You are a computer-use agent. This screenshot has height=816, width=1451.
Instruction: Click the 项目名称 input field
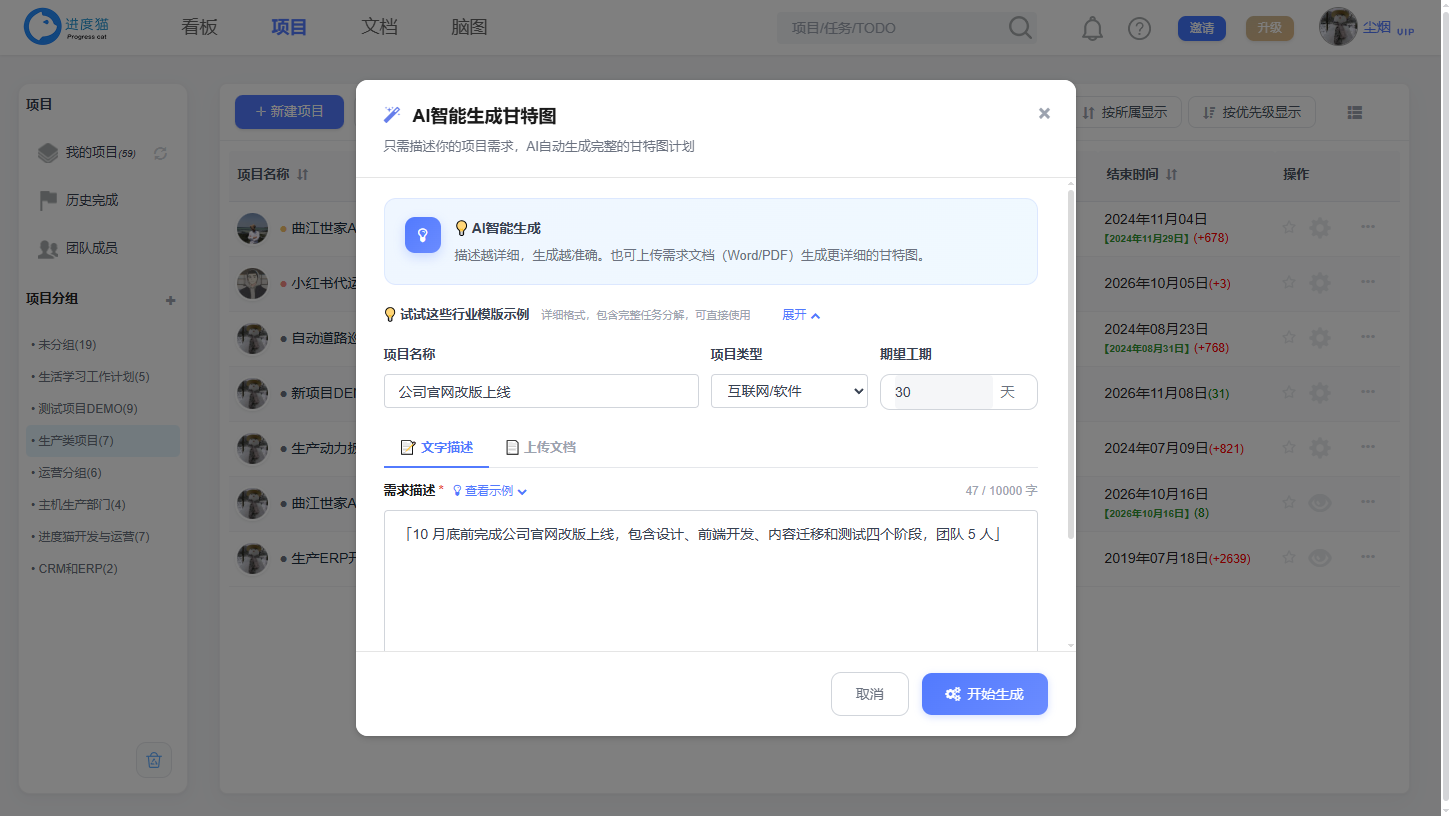[x=541, y=391]
